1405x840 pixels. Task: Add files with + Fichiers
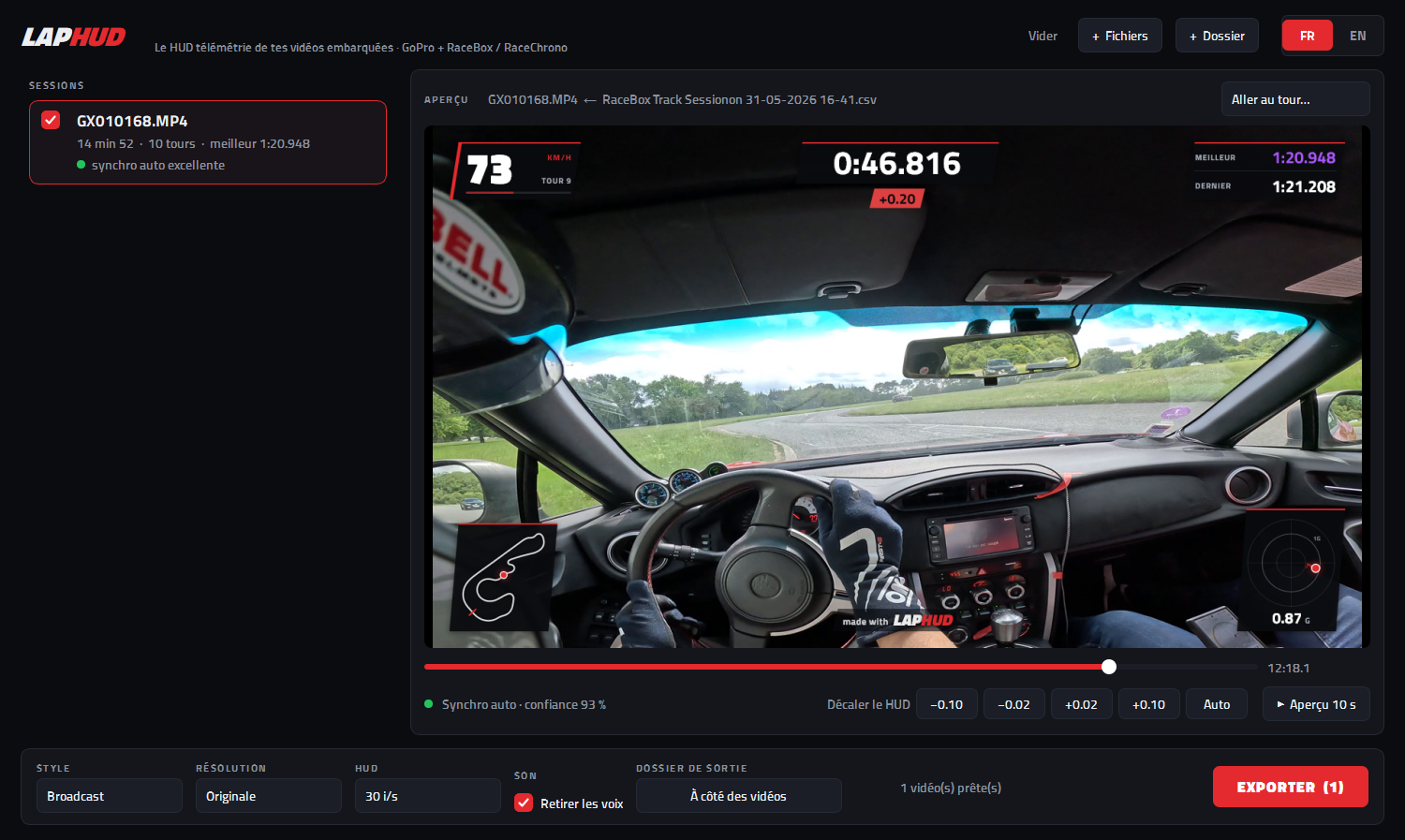tap(1120, 36)
